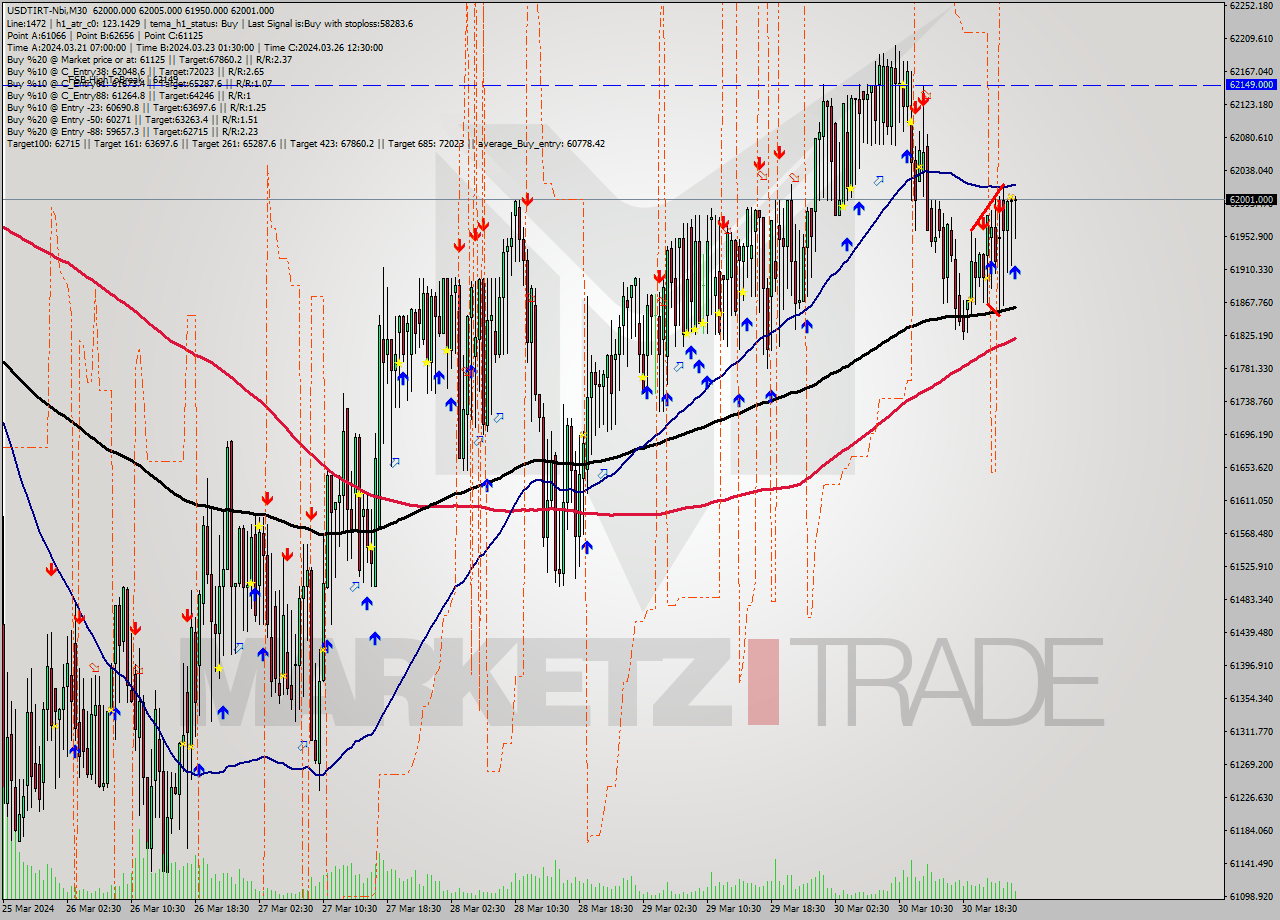Screen dimensions: 1280x920
Task: Click the 61269.200 price axis label
Action: [x=1251, y=764]
